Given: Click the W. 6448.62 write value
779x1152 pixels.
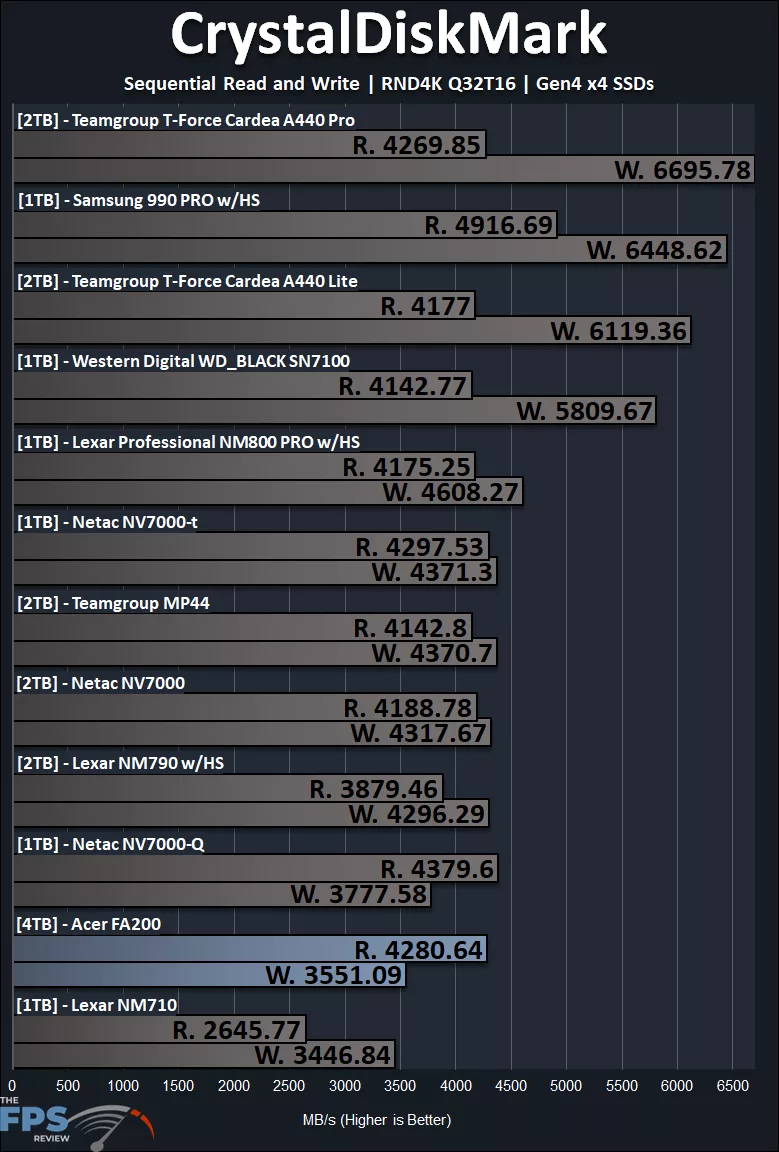Looking at the screenshot, I should [x=655, y=251].
